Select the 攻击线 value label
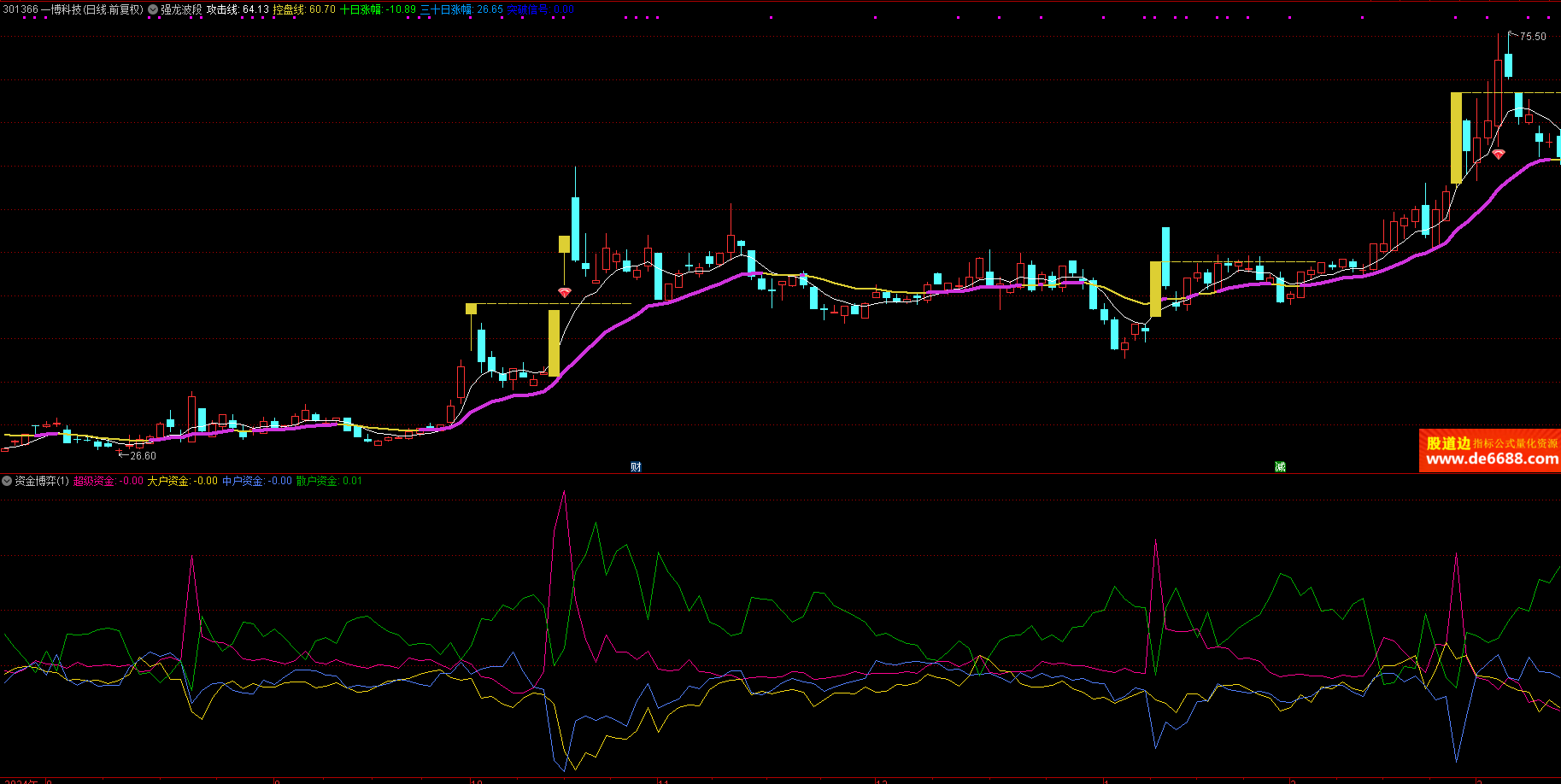This screenshot has height=784, width=1561. [238, 9]
